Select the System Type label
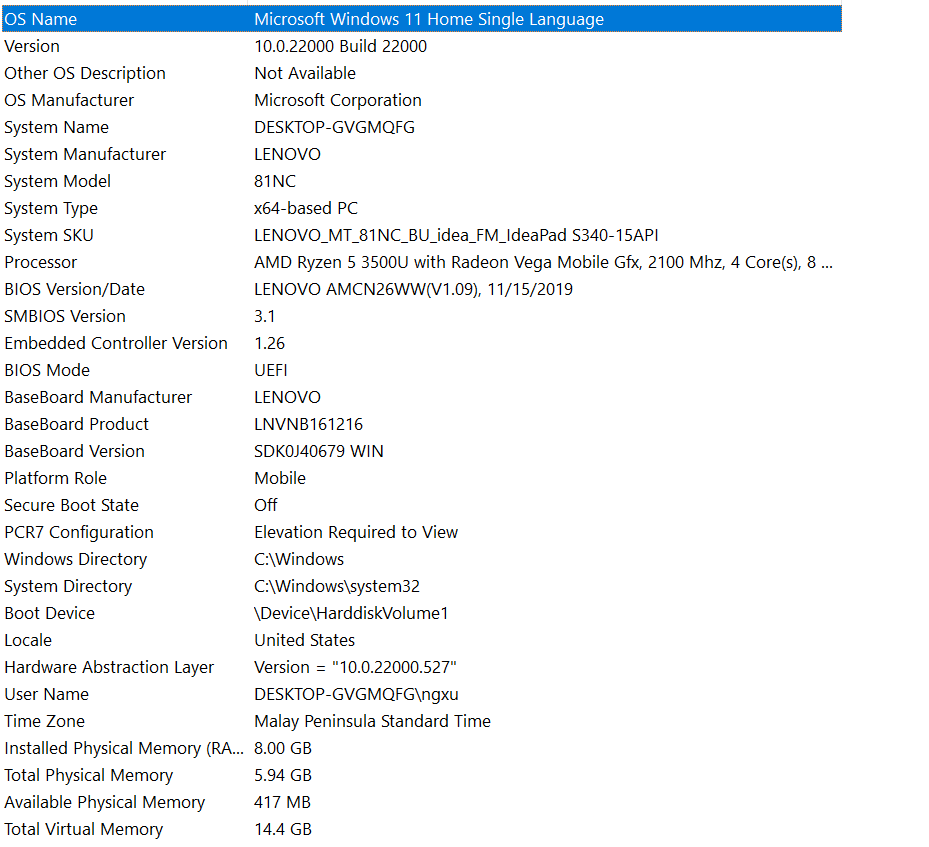Image resolution: width=929 pixels, height=847 pixels. click(51, 208)
